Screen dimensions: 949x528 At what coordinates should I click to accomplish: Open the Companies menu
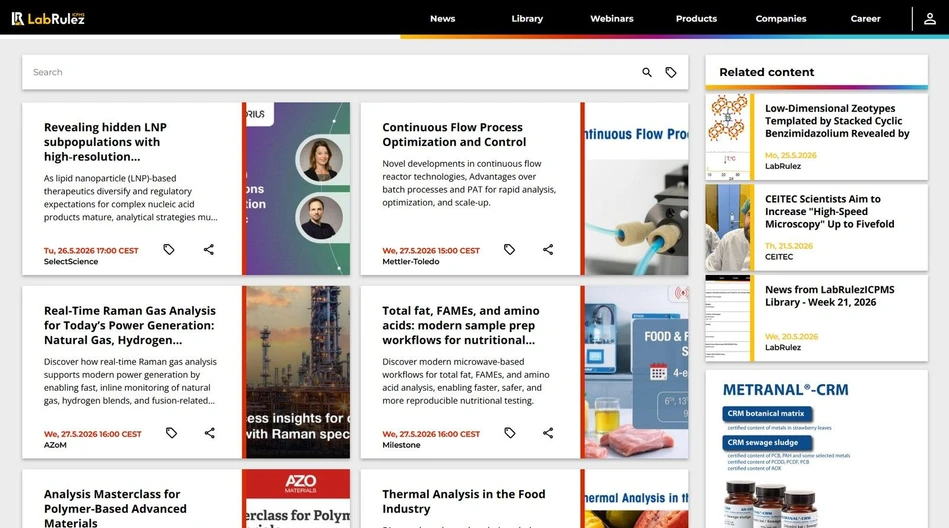781,19
